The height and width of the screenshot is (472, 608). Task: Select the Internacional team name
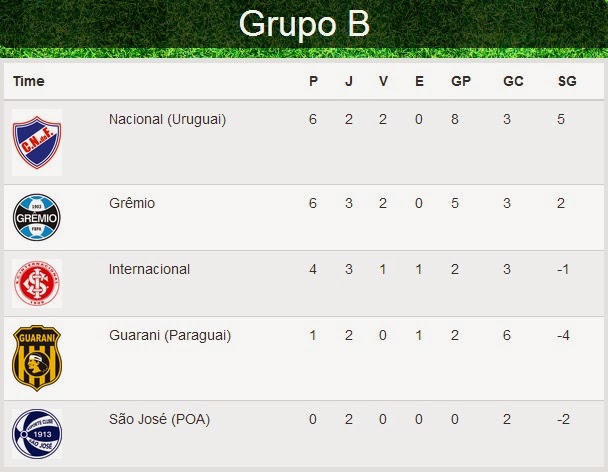[149, 269]
